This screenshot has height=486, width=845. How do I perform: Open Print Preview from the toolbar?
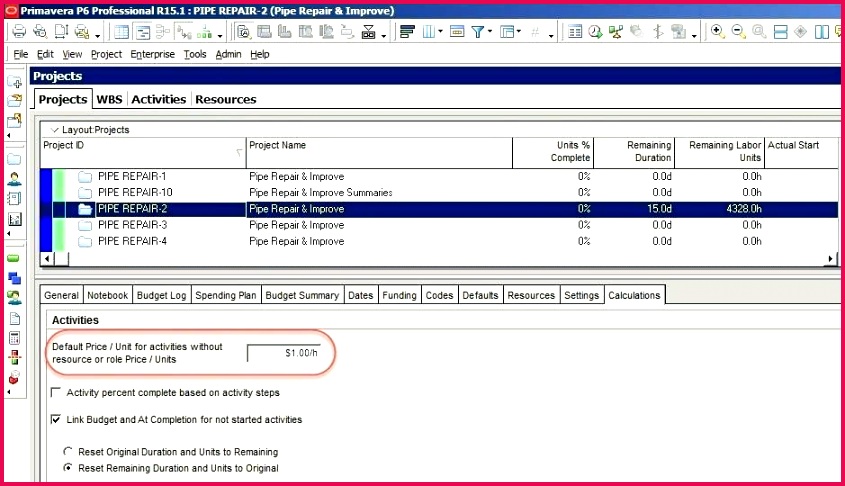(40, 32)
